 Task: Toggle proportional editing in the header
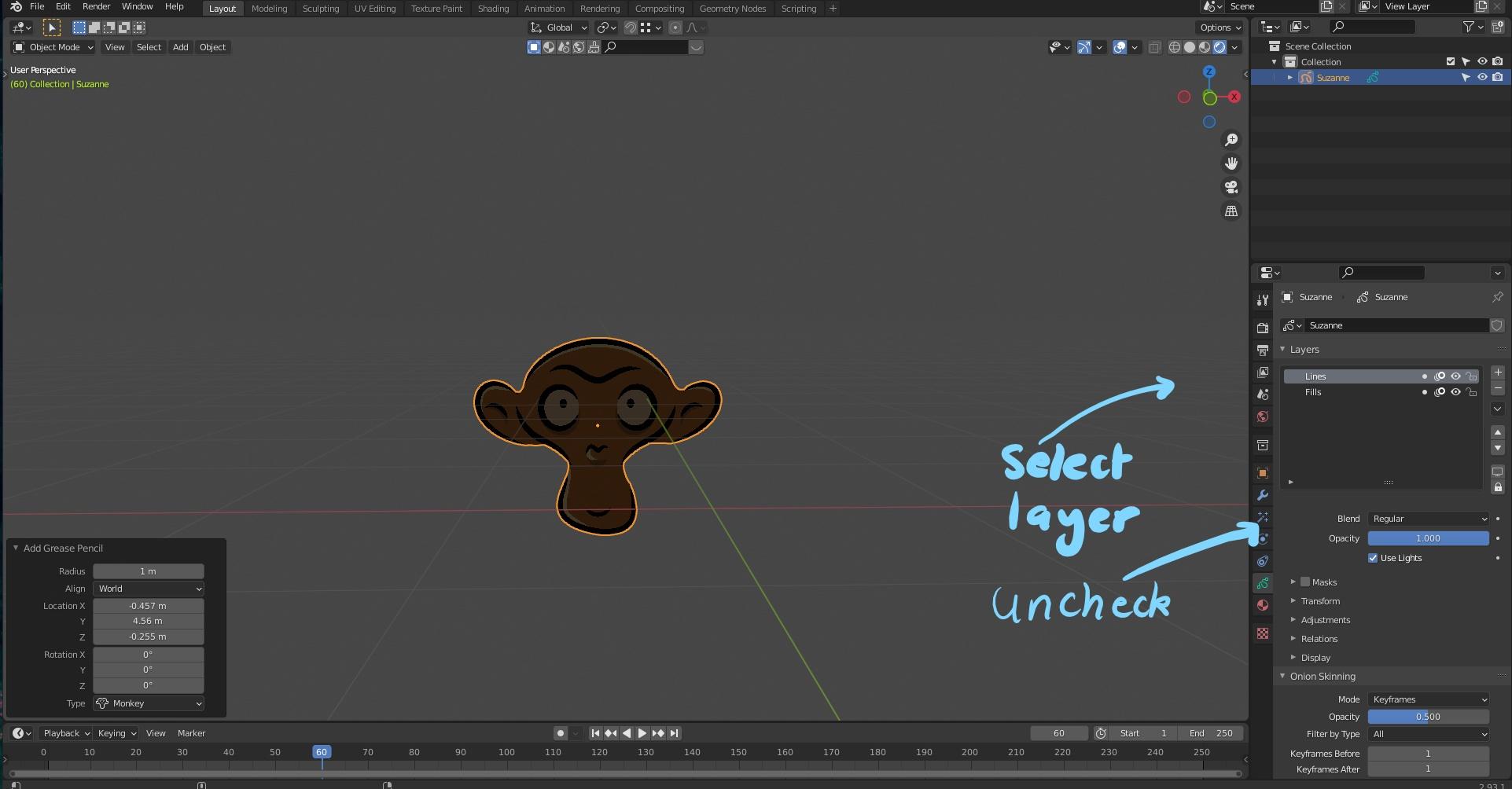tap(675, 28)
